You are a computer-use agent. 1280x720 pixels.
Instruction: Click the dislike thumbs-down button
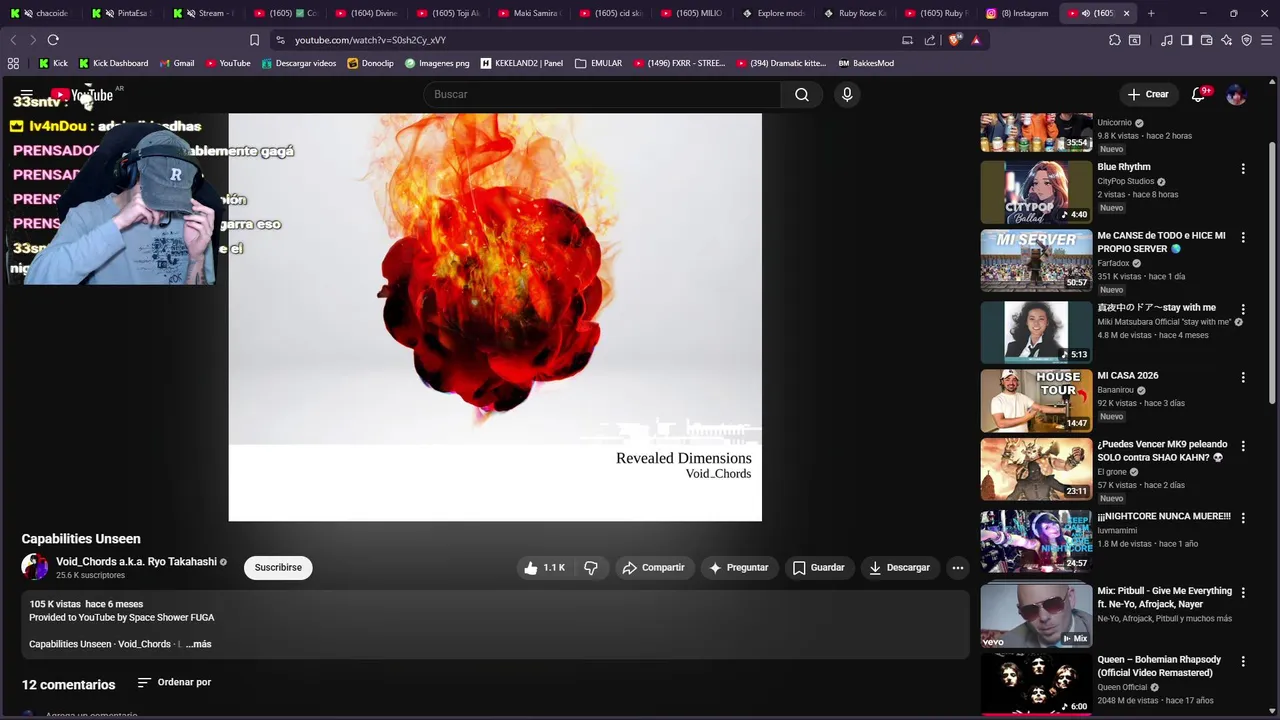click(591, 567)
